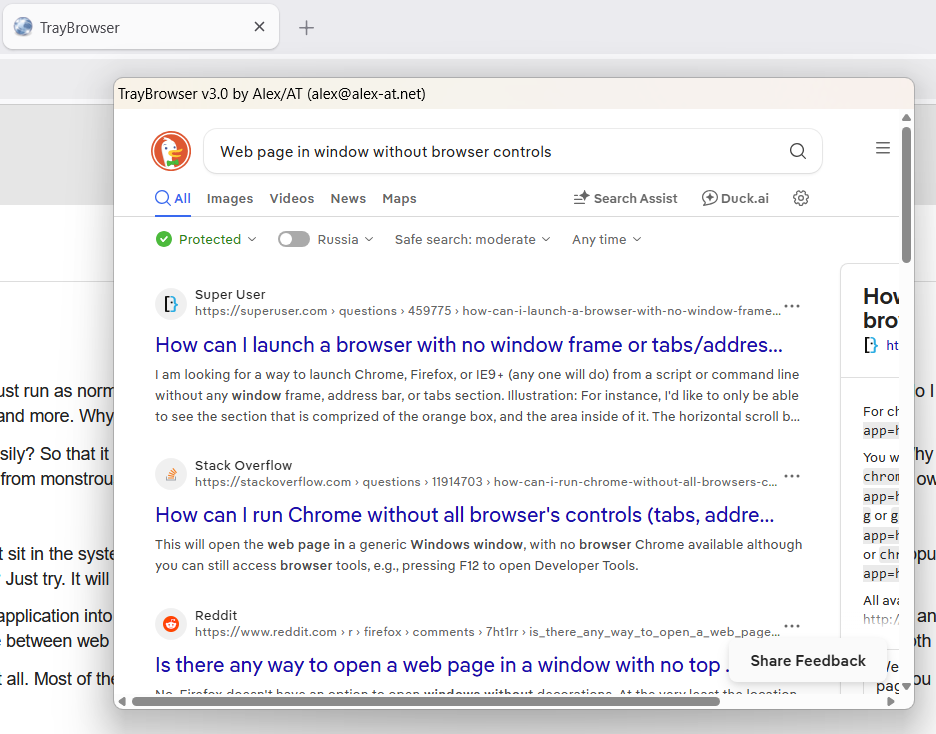The height and width of the screenshot is (734, 936).
Task: Click the horizontal scrollbar at bottom
Action: pos(425,701)
